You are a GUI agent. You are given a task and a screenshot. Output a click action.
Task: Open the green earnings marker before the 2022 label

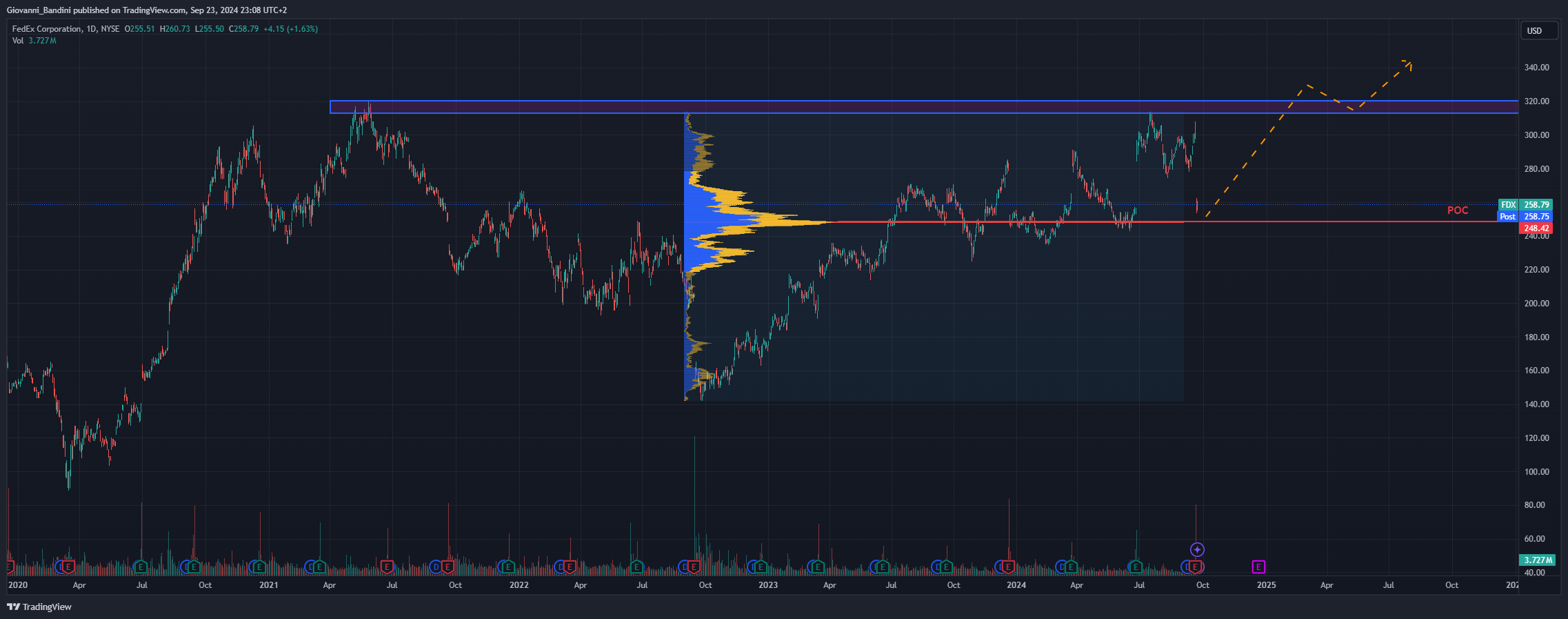(507, 567)
